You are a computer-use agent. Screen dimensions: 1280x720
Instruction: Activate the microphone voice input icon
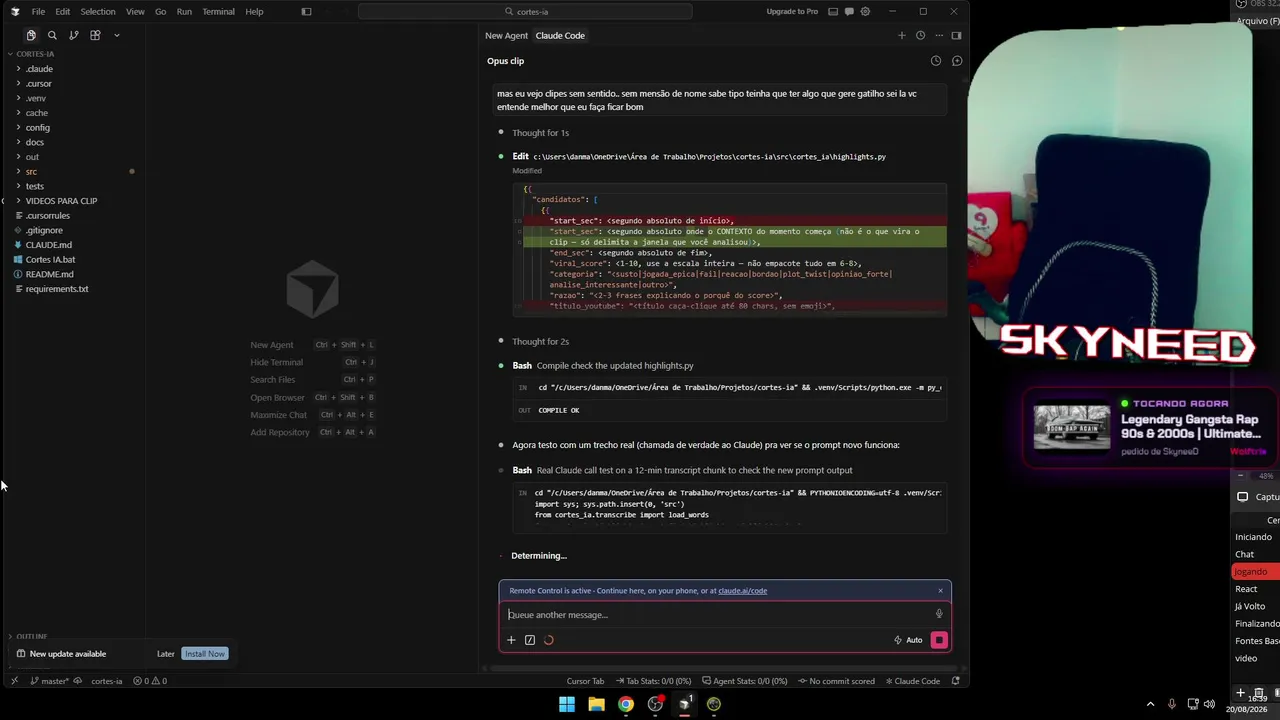939,614
